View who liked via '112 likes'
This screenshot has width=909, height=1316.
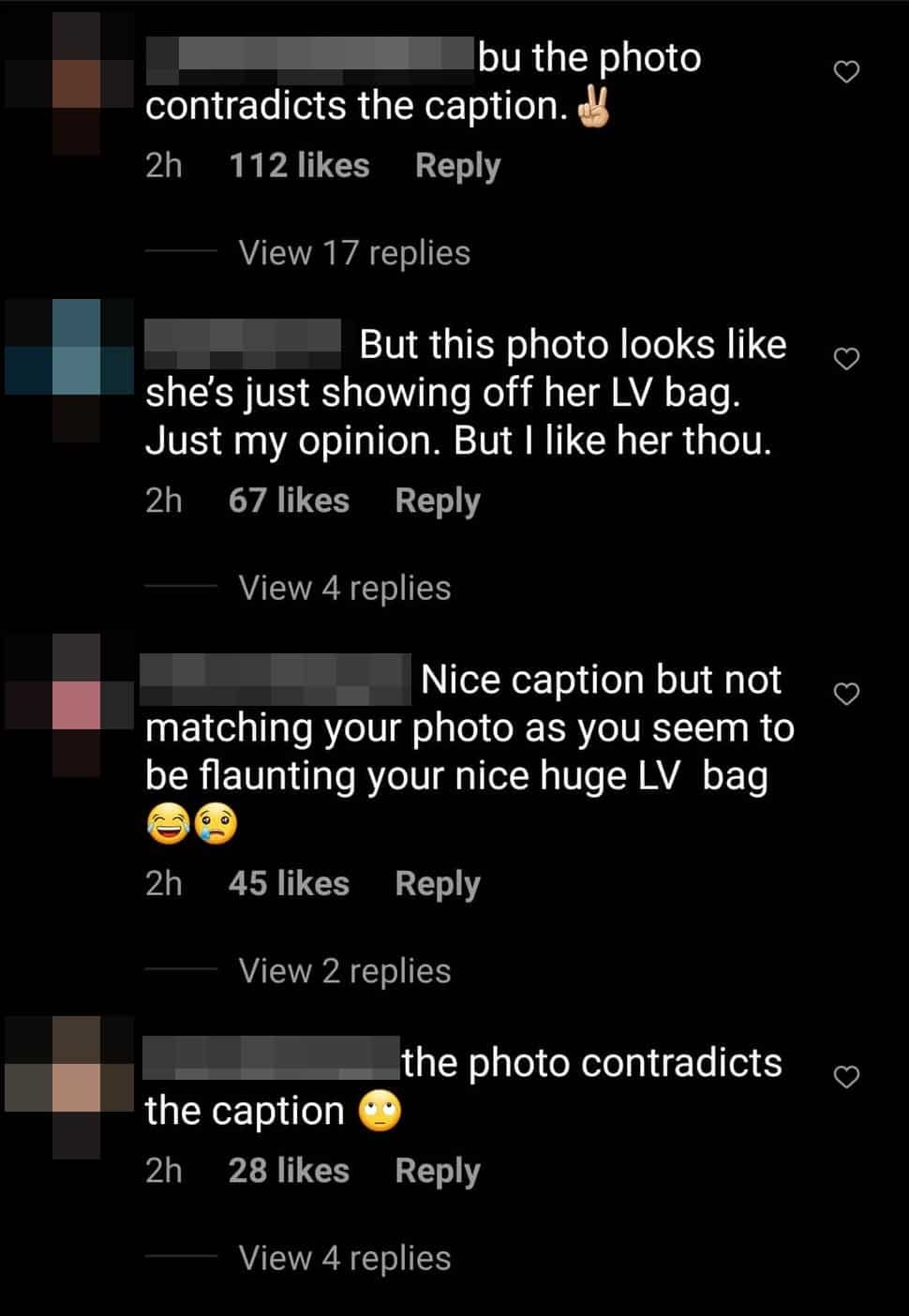(299, 166)
